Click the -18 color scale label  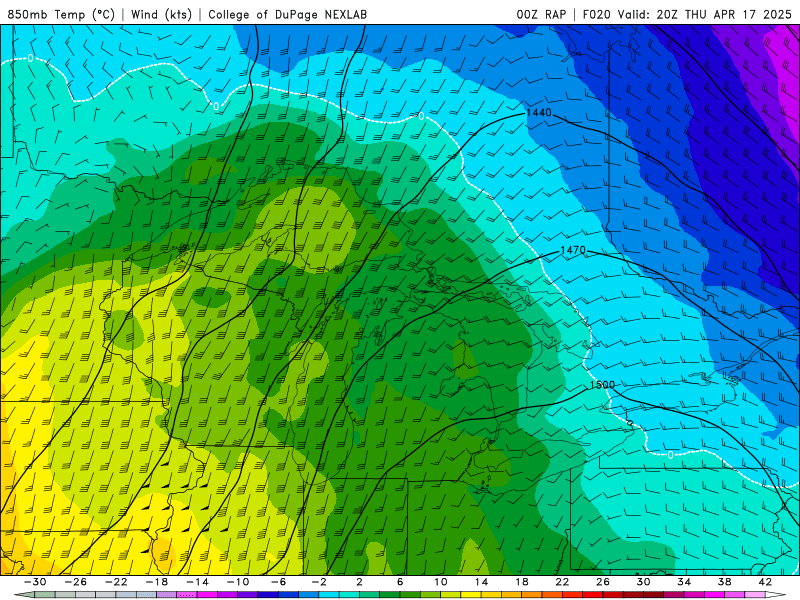157,582
